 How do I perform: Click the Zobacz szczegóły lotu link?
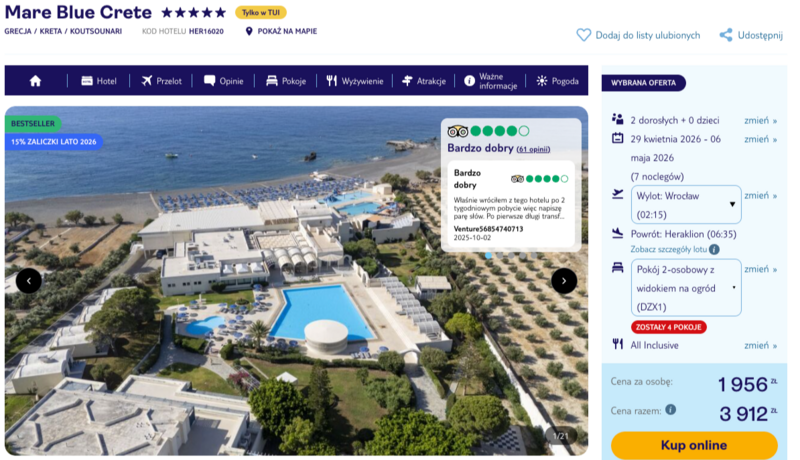[x=668, y=249]
